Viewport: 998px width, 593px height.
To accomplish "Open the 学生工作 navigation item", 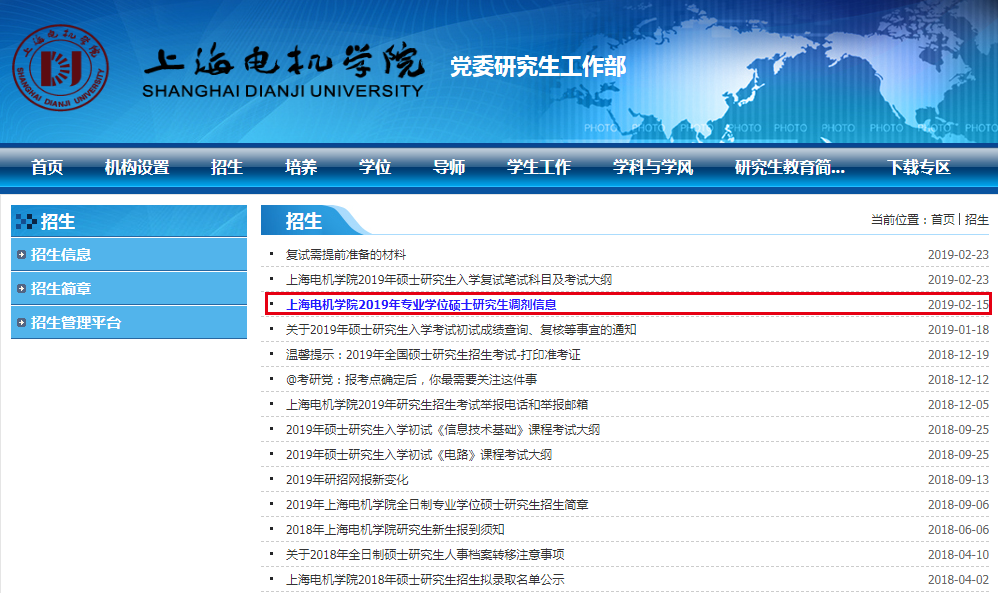I will coord(538,167).
